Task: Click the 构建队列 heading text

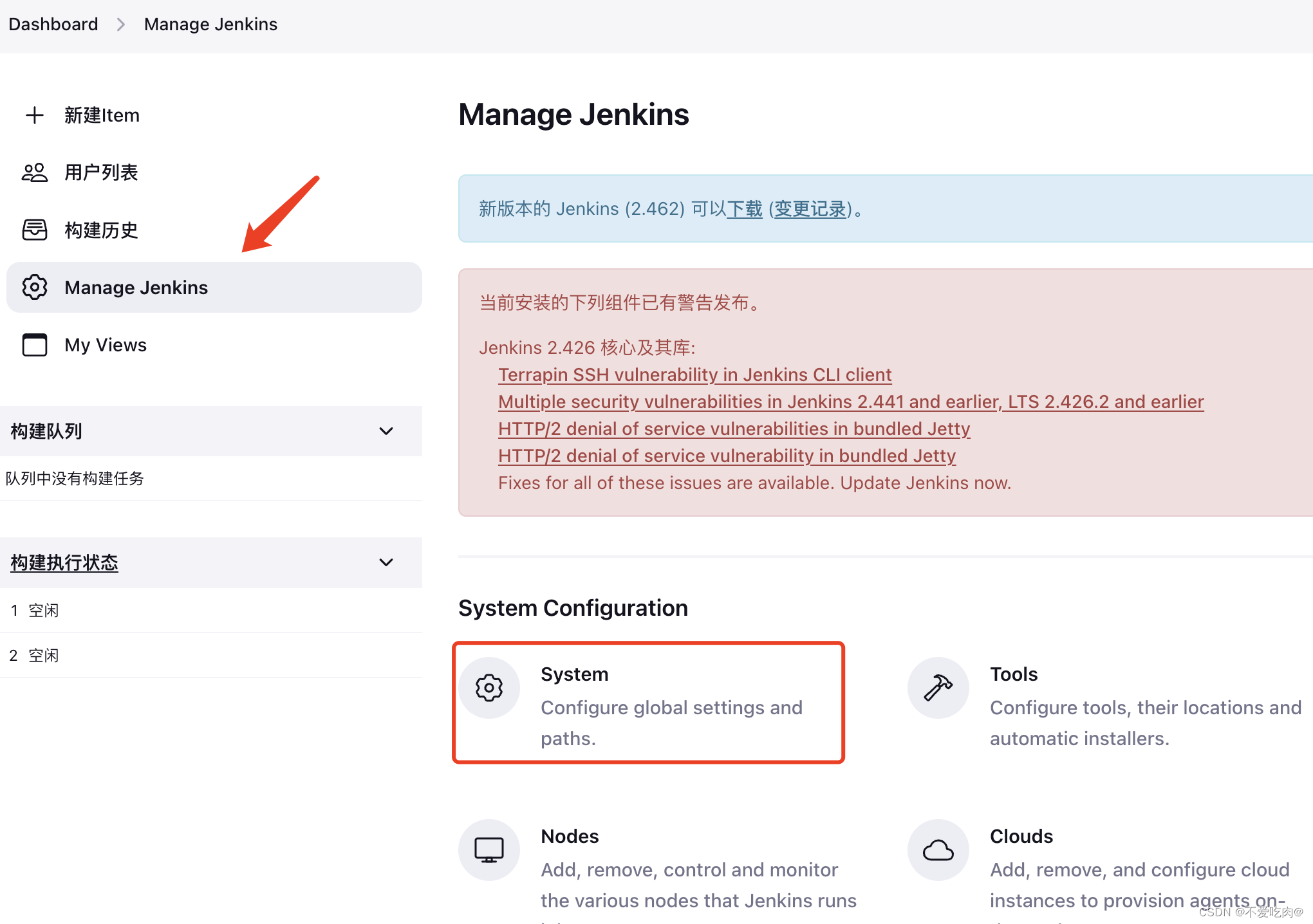Action: tap(46, 431)
